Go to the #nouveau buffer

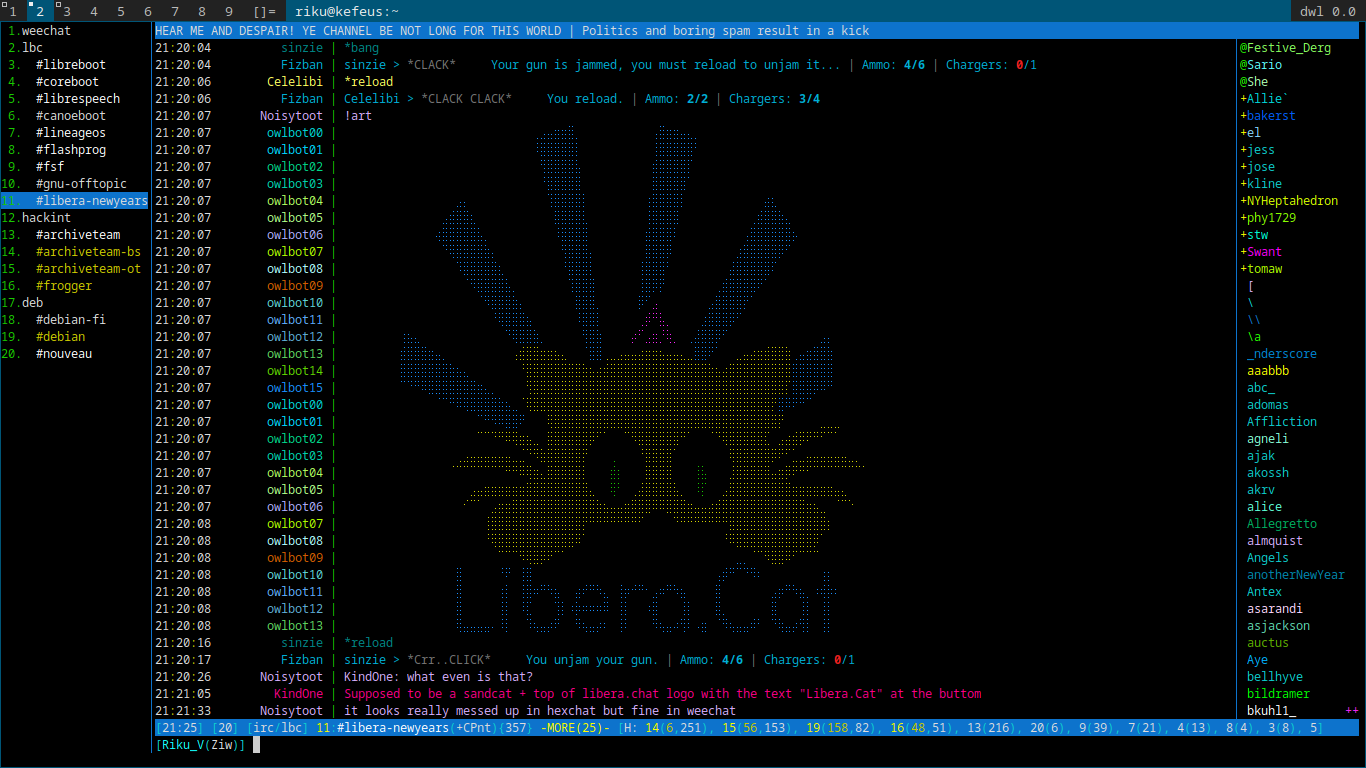coord(64,354)
